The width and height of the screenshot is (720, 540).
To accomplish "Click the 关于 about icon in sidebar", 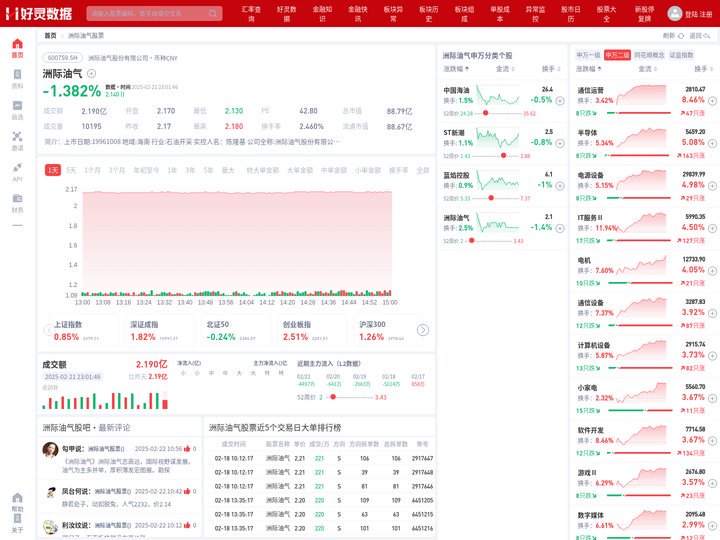I will (17, 518).
